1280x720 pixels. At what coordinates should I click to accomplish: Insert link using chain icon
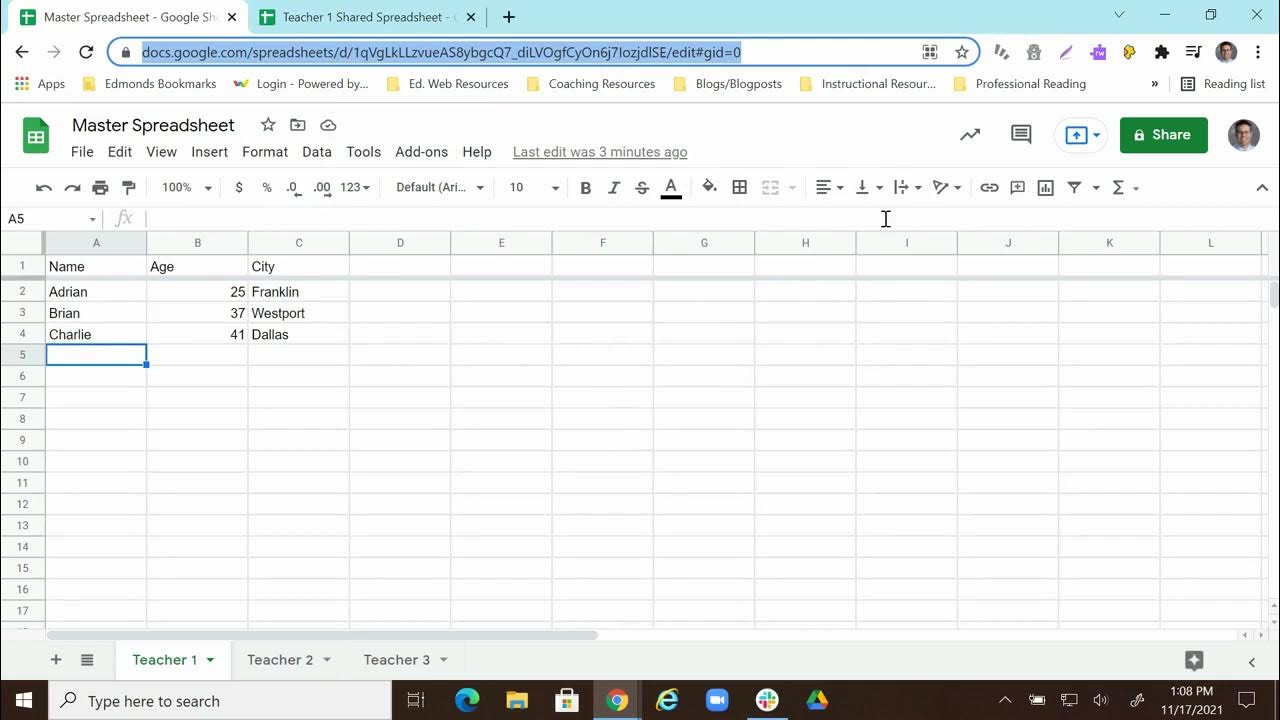click(x=989, y=187)
